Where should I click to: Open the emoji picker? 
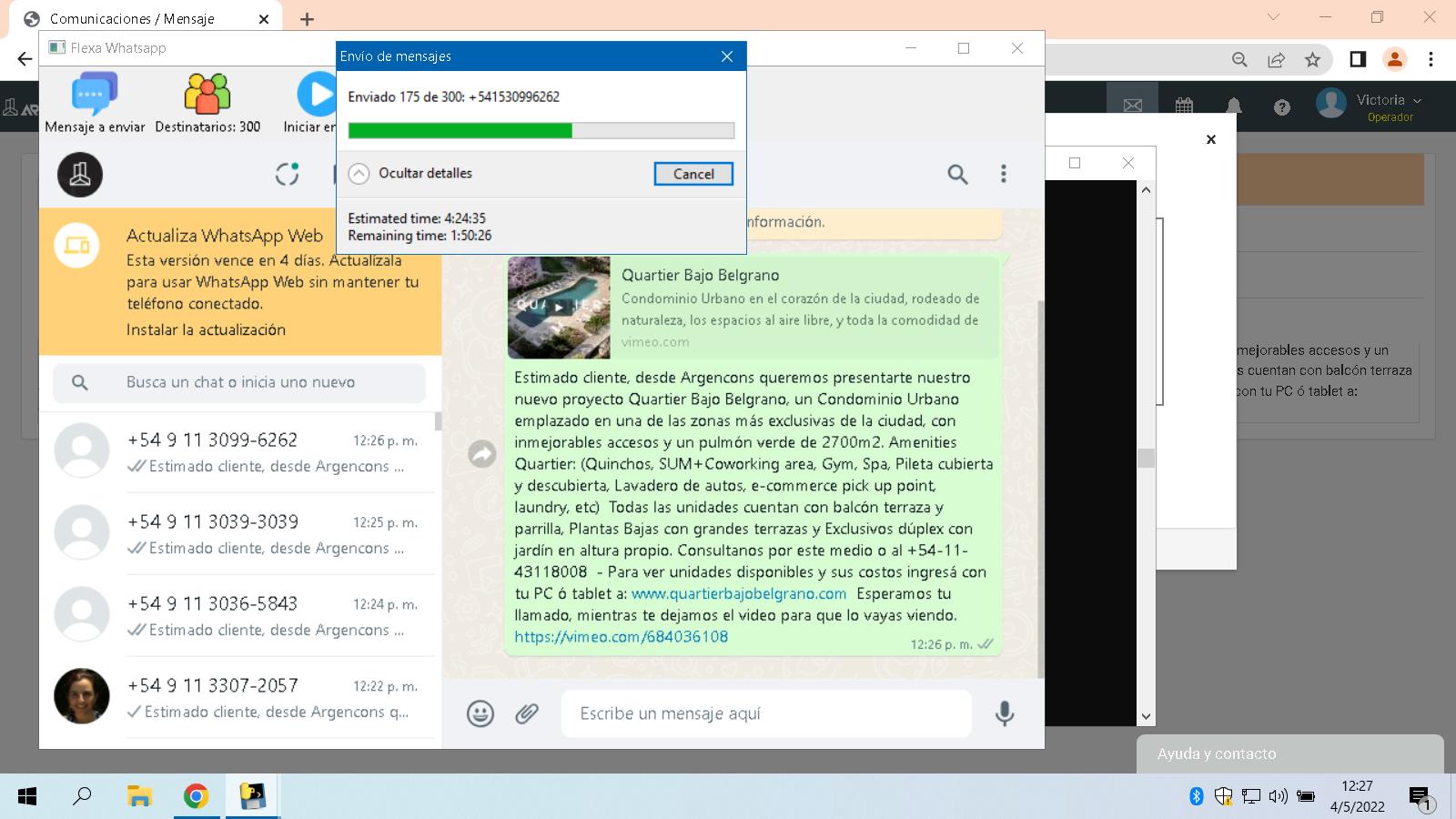(x=480, y=713)
